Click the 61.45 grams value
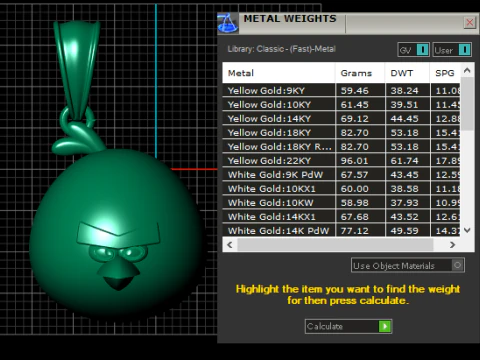 354,105
